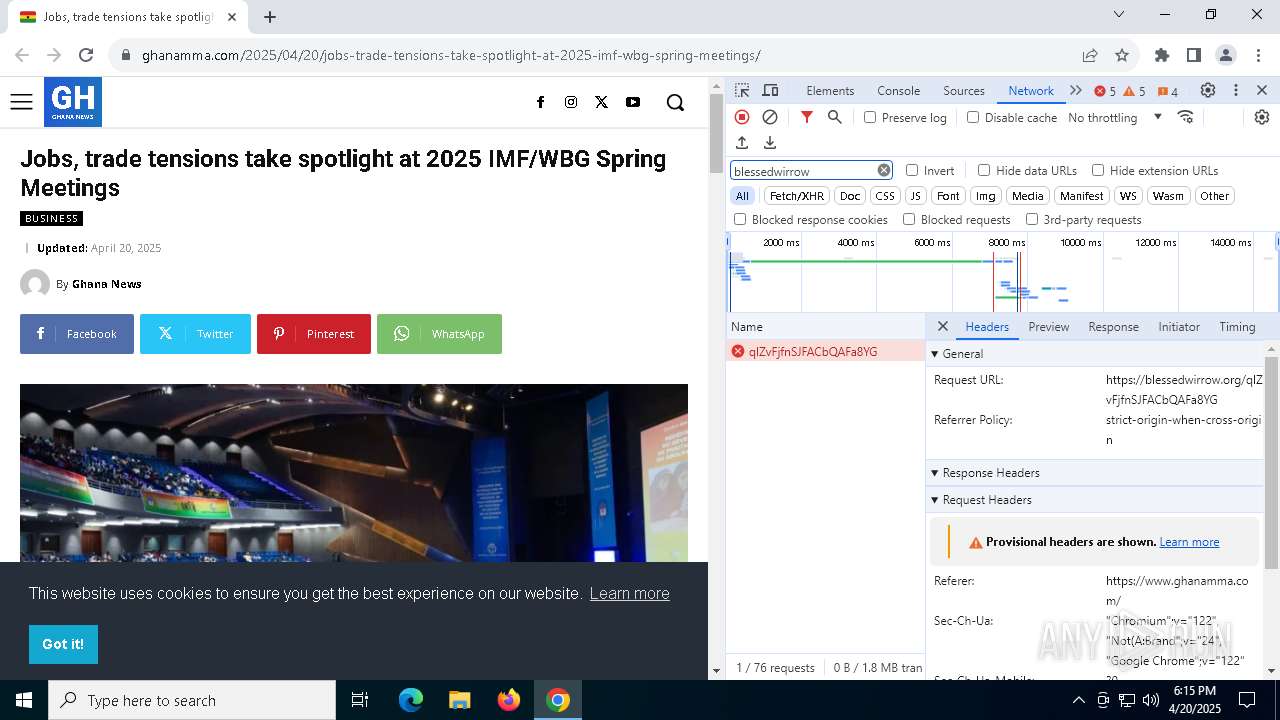1280x720 pixels.
Task: Share article via Twitter button
Action: (195, 334)
